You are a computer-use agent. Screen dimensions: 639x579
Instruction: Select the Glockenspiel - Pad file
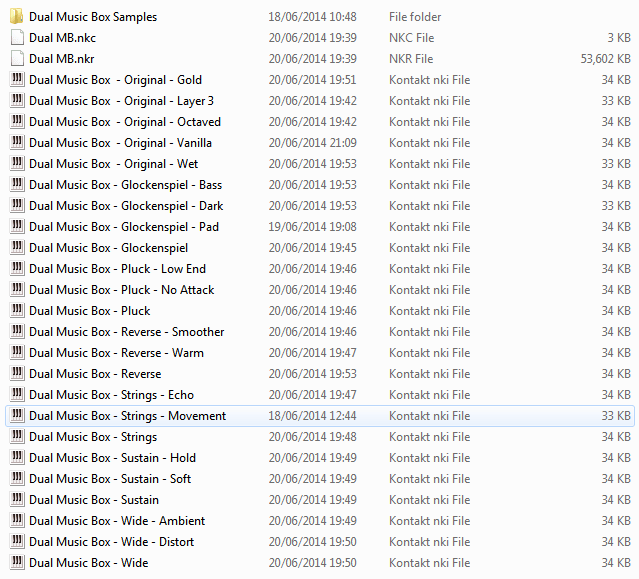click(124, 227)
